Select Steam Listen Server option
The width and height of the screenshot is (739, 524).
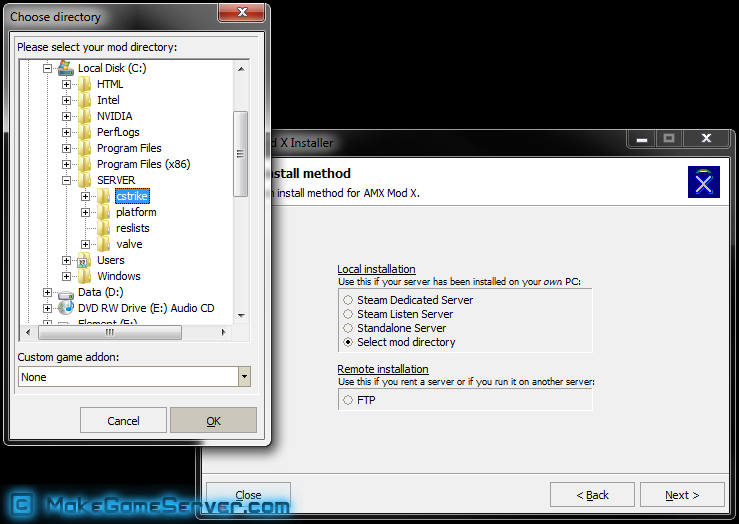(348, 314)
